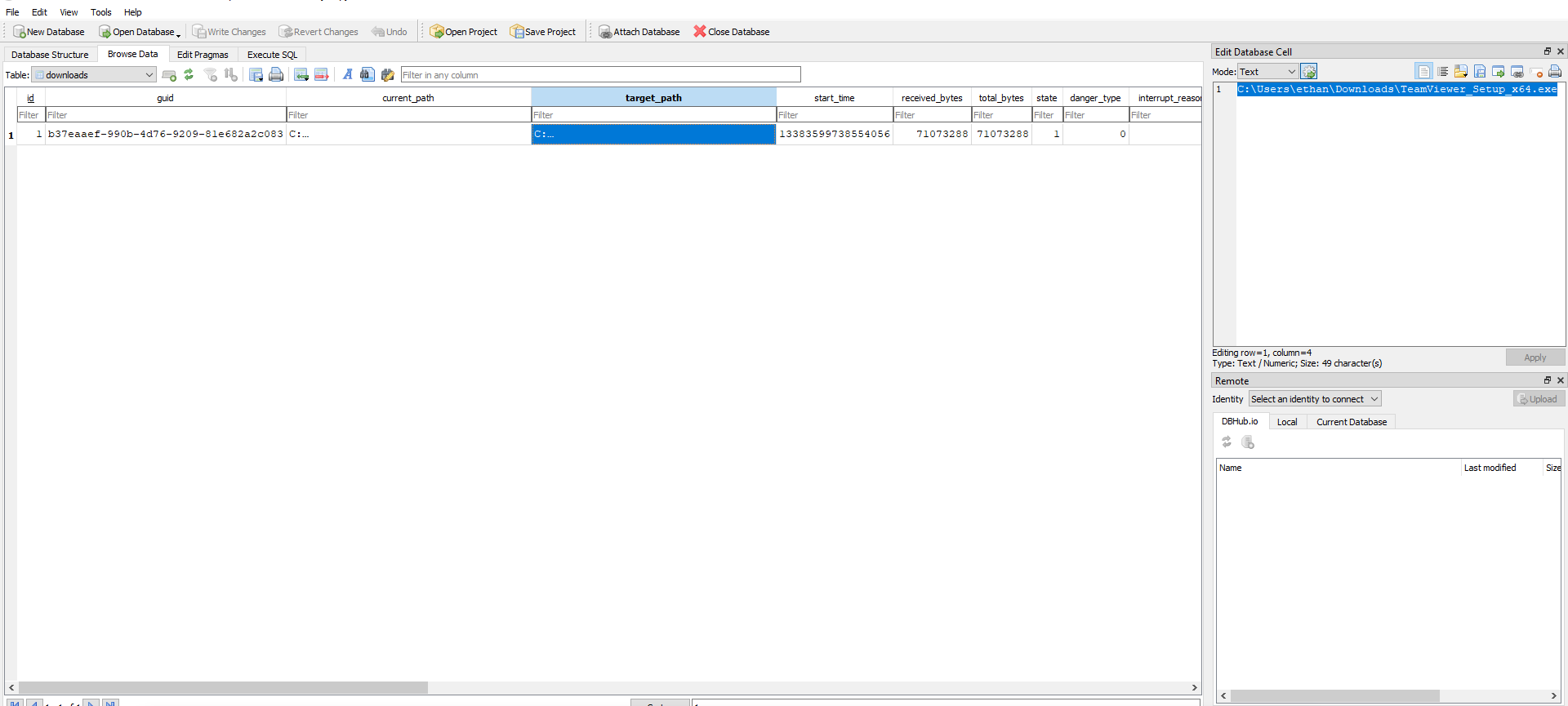Open find in table binoculars icon
Image resolution: width=1568 pixels, height=706 pixels.
367,75
